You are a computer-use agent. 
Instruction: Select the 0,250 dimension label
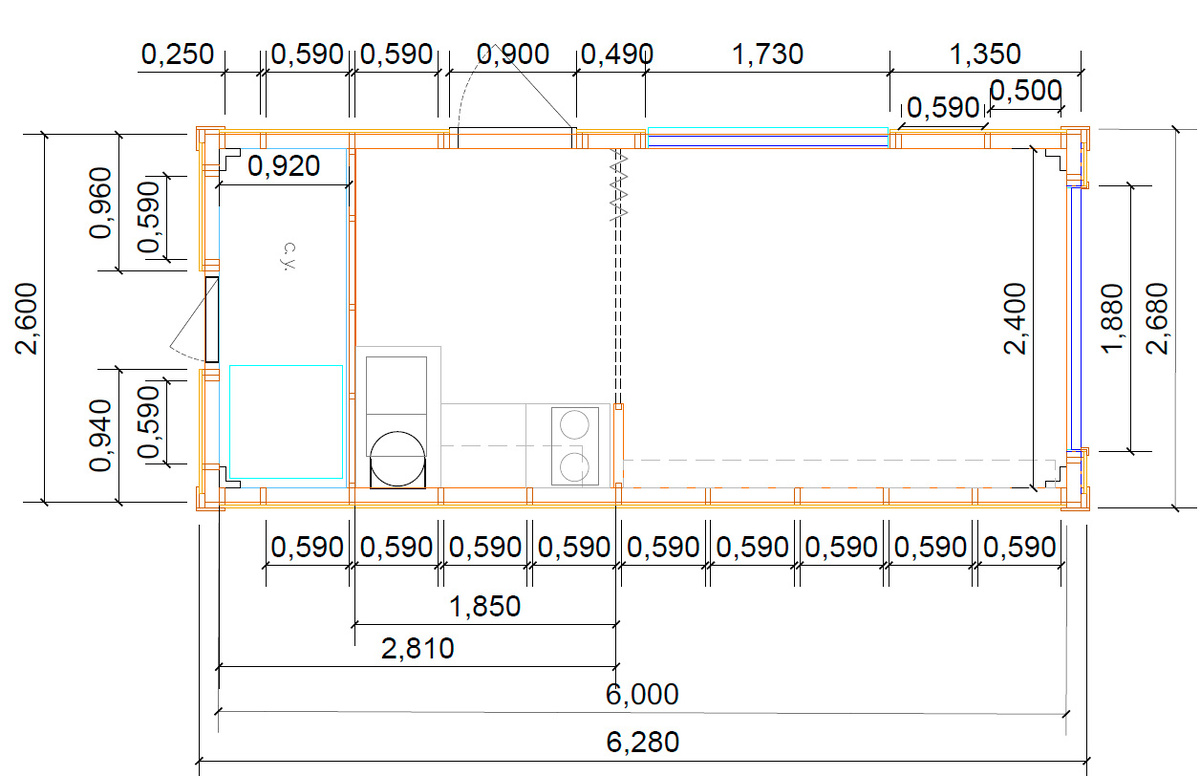click(177, 54)
